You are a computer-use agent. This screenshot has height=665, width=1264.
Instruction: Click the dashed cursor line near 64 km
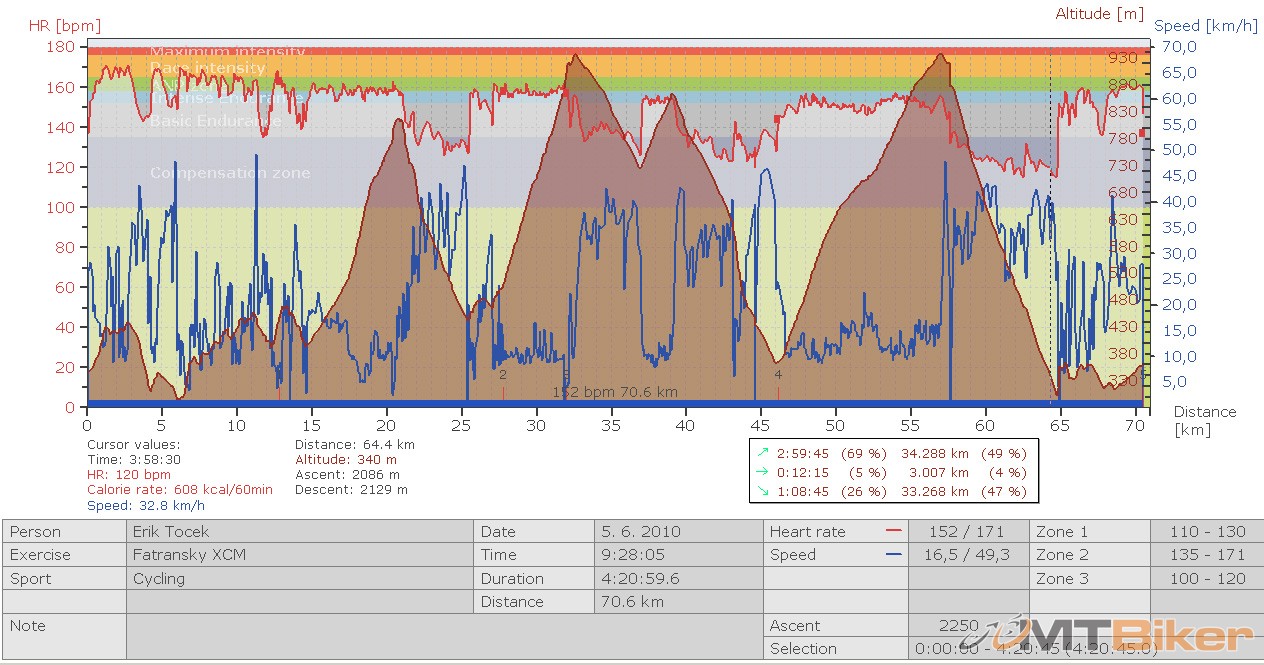tap(1050, 250)
